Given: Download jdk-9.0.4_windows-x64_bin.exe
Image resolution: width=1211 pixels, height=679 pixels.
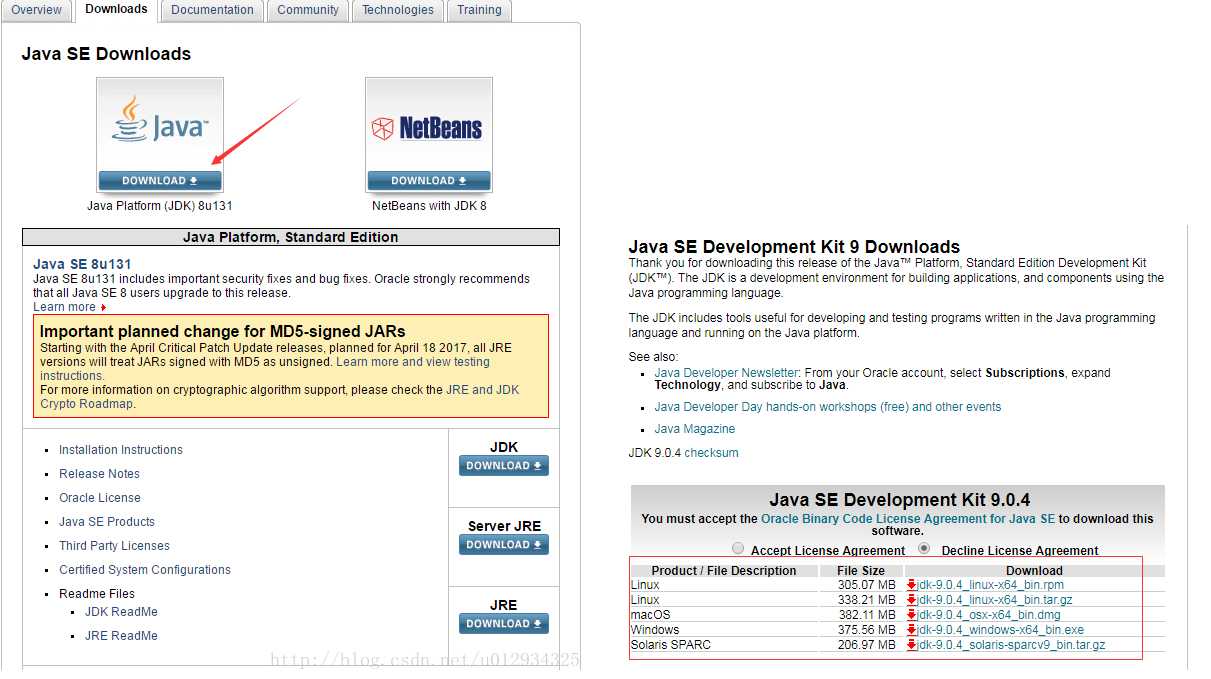Looking at the screenshot, I should point(1000,630).
